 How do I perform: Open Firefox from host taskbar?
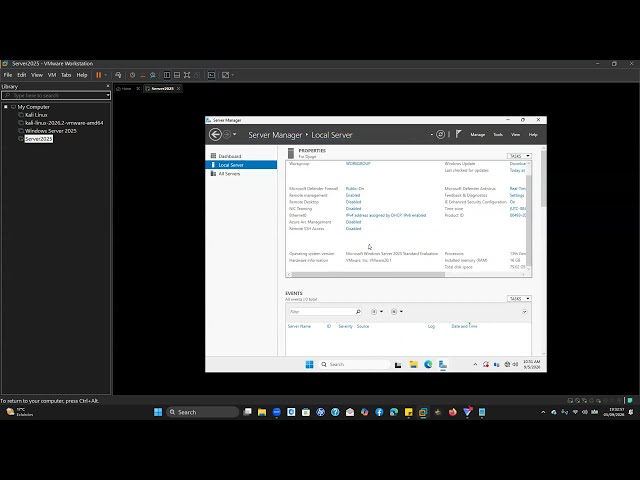pyautogui.click(x=453, y=412)
